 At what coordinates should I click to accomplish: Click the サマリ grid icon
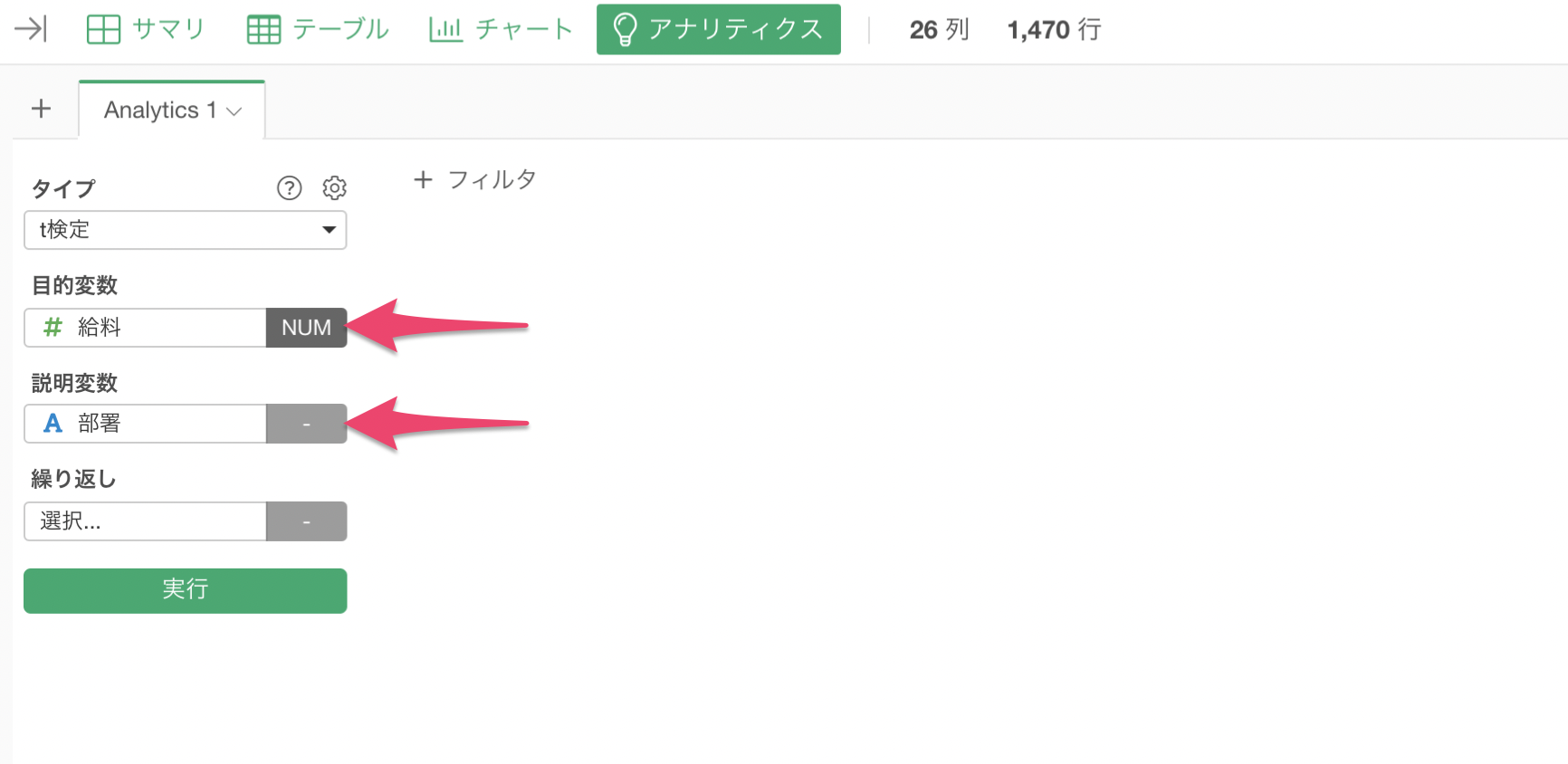[103, 29]
